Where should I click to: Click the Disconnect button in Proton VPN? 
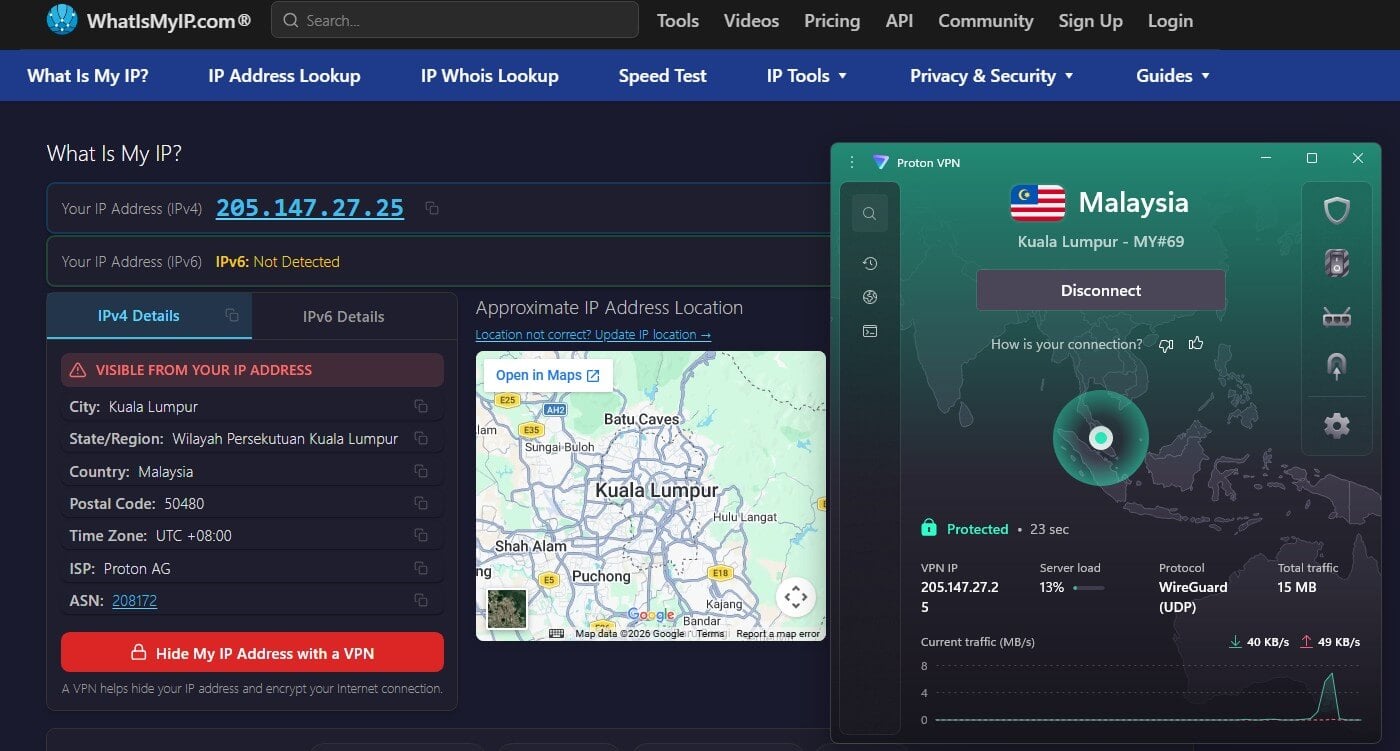point(1101,290)
